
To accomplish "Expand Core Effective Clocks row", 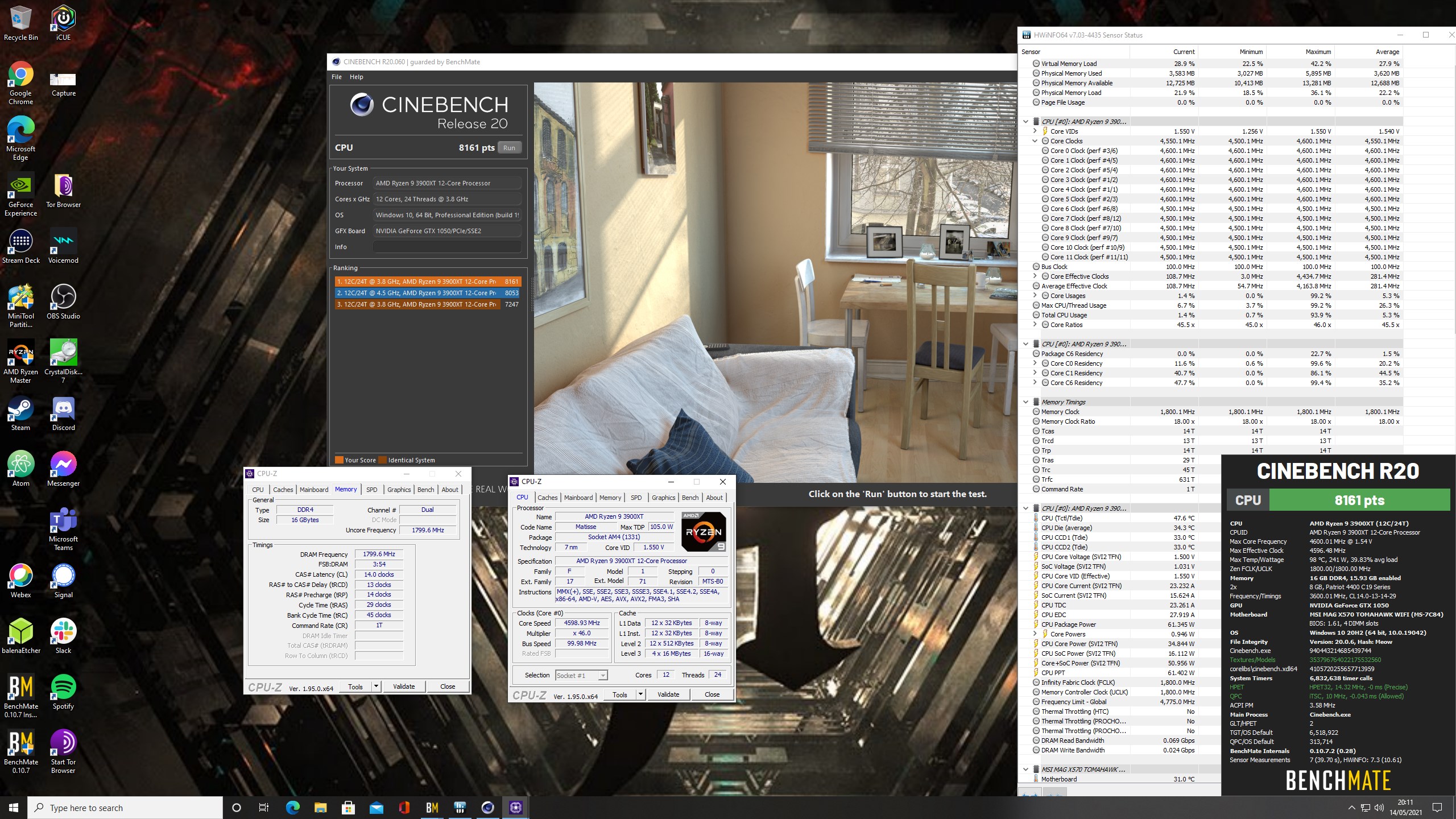I will [x=1035, y=276].
